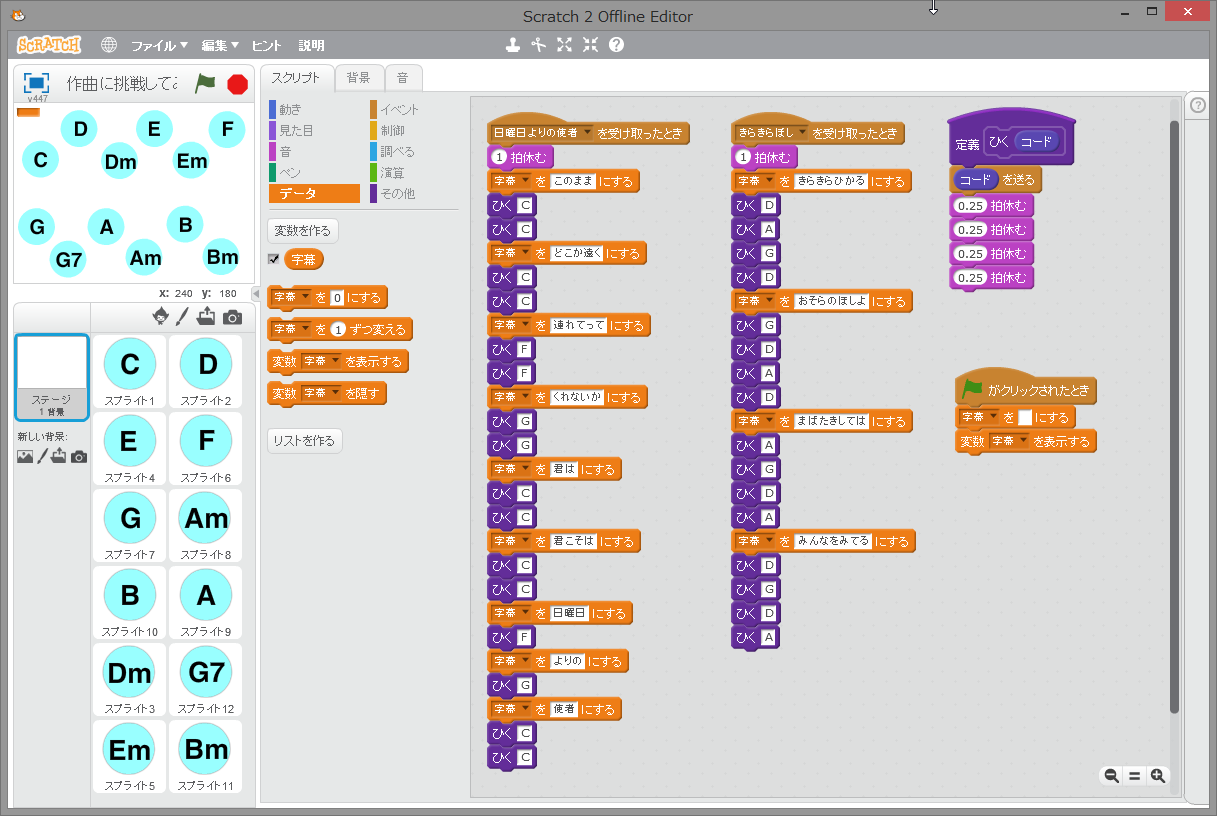This screenshot has width=1217, height=816.
Task: Select the G7 sprite スプライト12
Action: (x=206, y=680)
